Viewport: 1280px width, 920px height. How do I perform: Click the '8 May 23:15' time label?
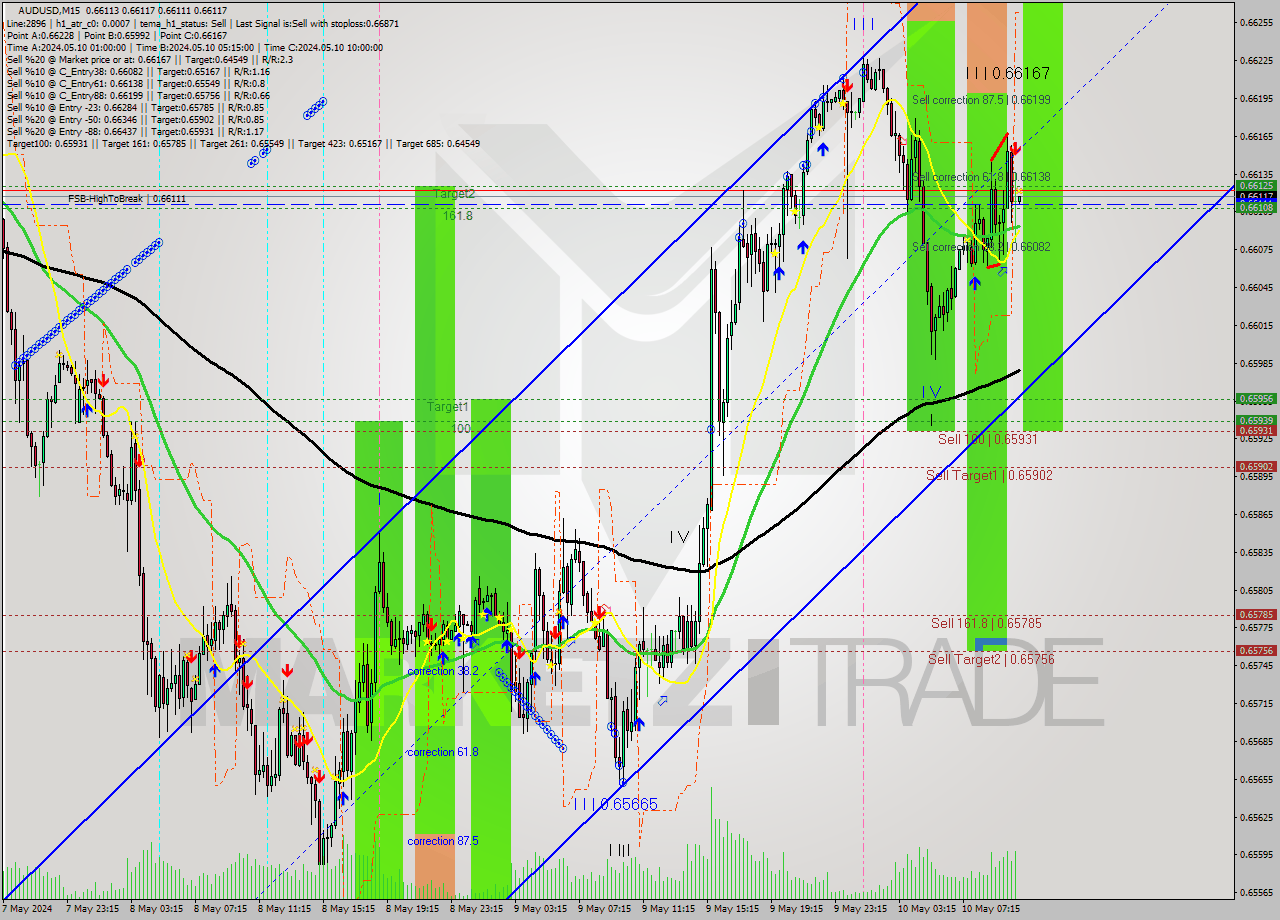tap(476, 909)
